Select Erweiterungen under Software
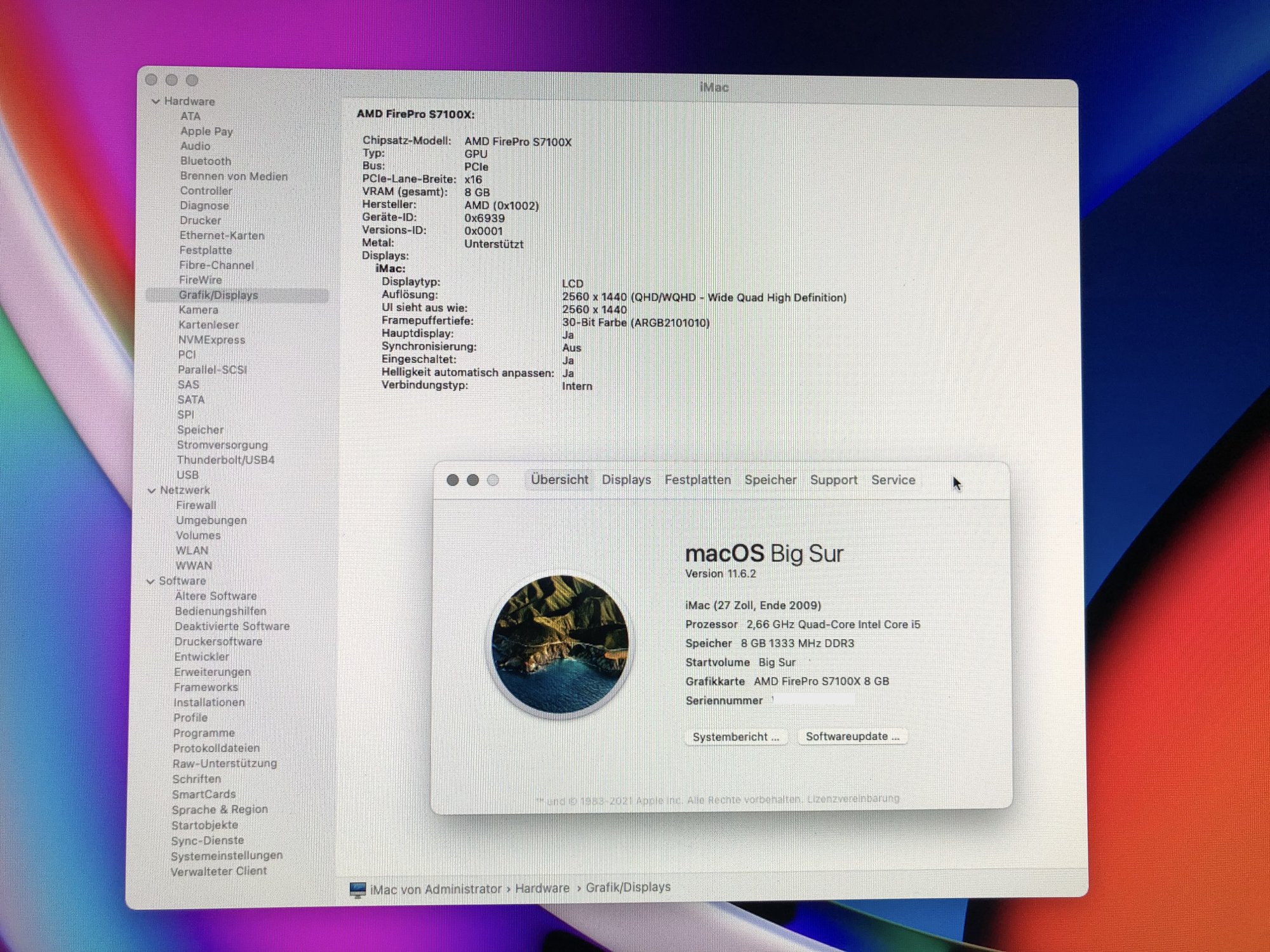 click(212, 672)
